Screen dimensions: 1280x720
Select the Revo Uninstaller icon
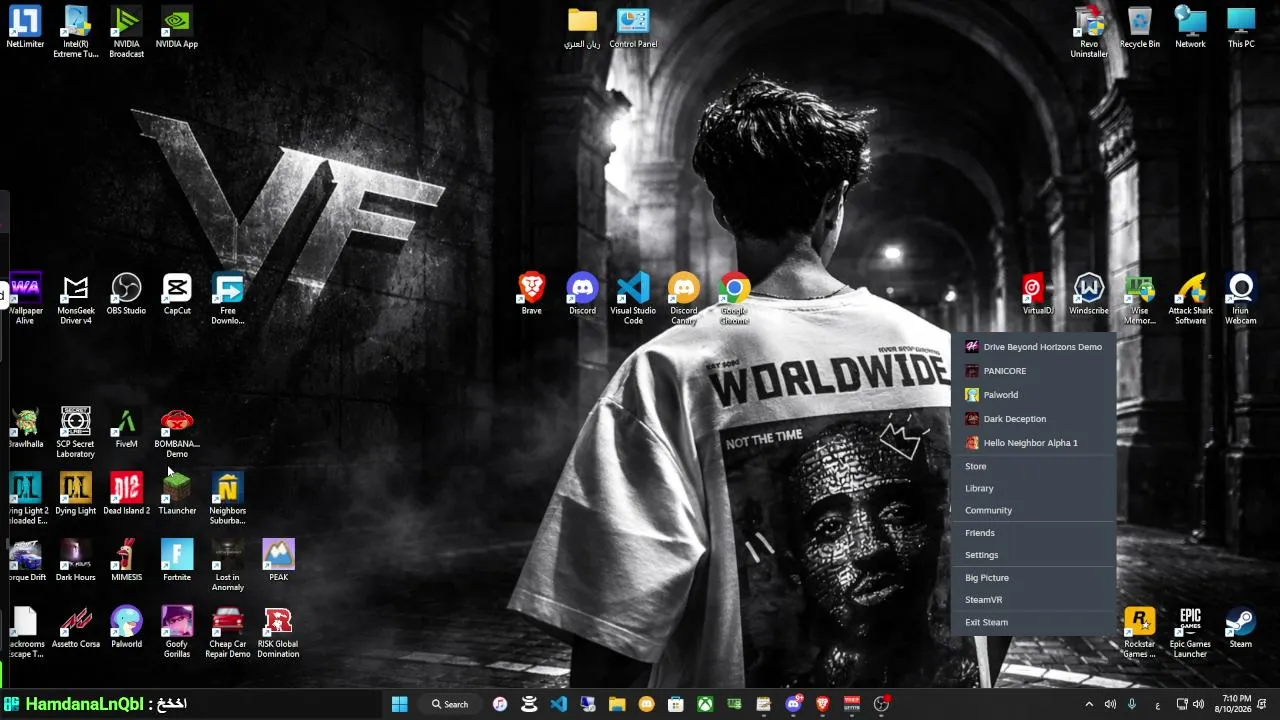1089,32
